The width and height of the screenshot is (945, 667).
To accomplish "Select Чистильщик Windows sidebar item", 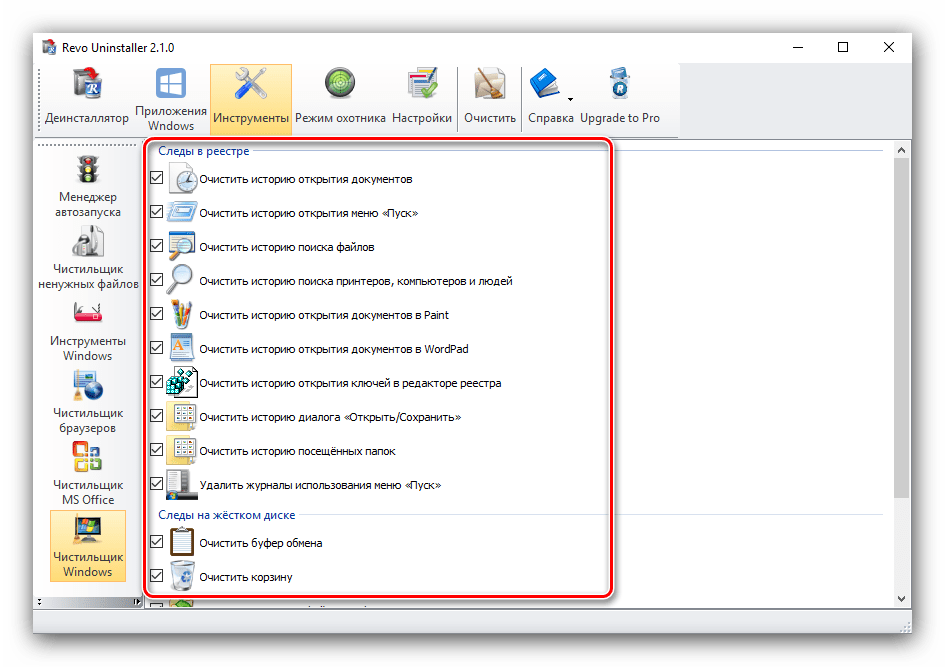I will (x=88, y=546).
